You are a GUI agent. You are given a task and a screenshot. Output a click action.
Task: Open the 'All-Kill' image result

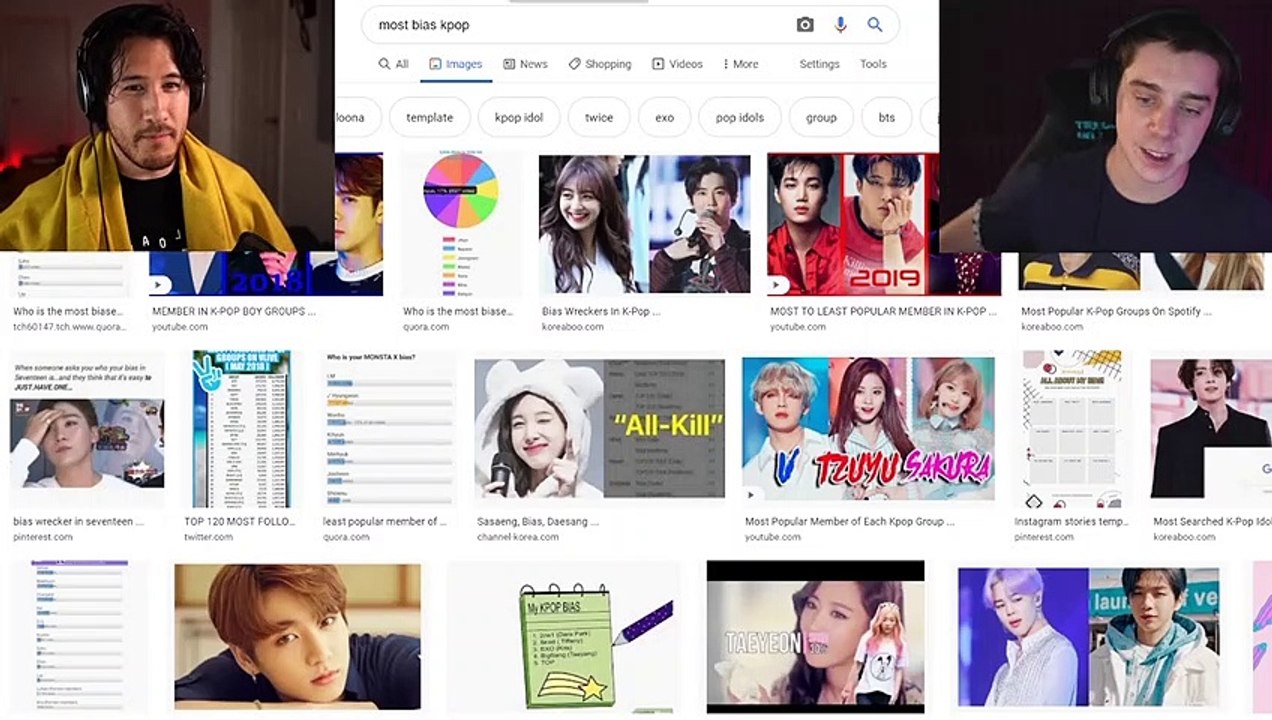coord(599,428)
